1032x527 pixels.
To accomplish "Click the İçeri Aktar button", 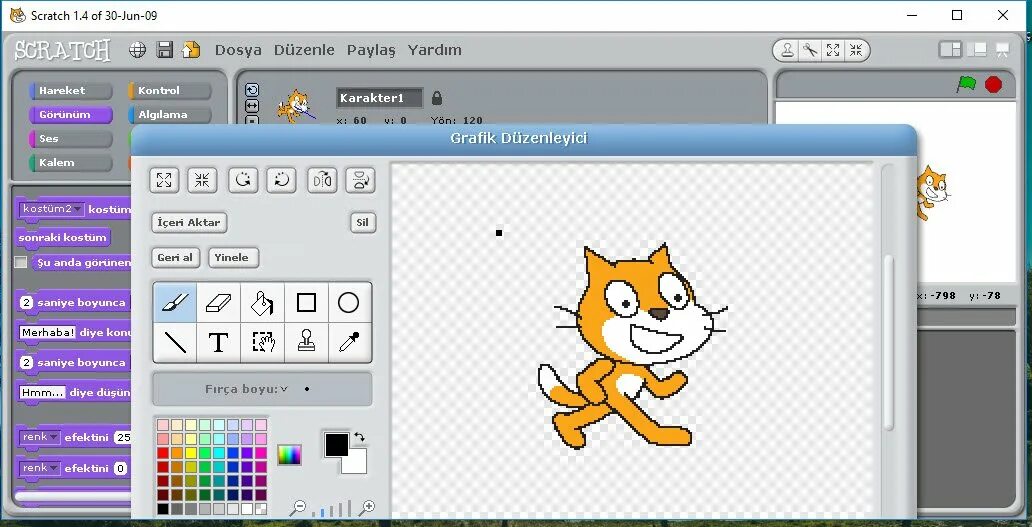I will pos(190,222).
